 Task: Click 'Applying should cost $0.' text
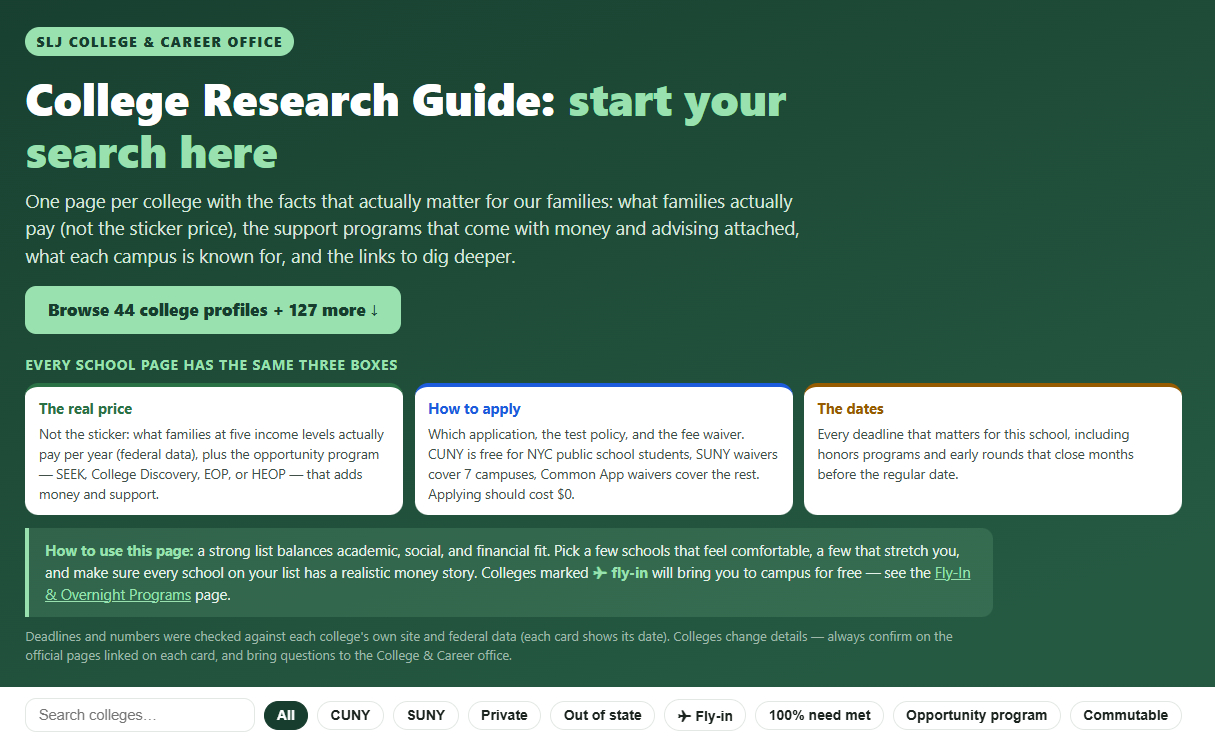502,494
